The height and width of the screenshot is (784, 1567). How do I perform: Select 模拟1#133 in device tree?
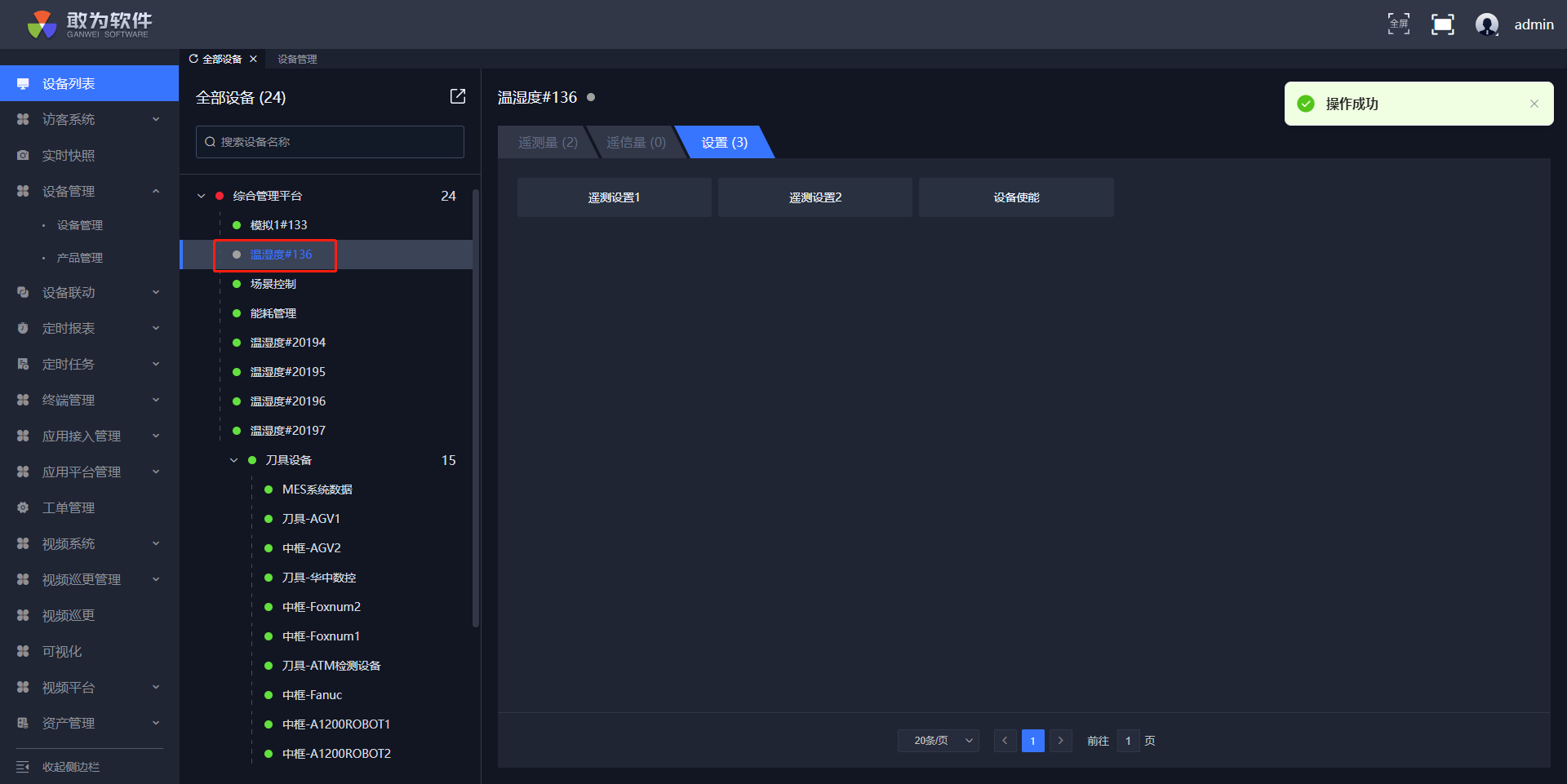278,225
